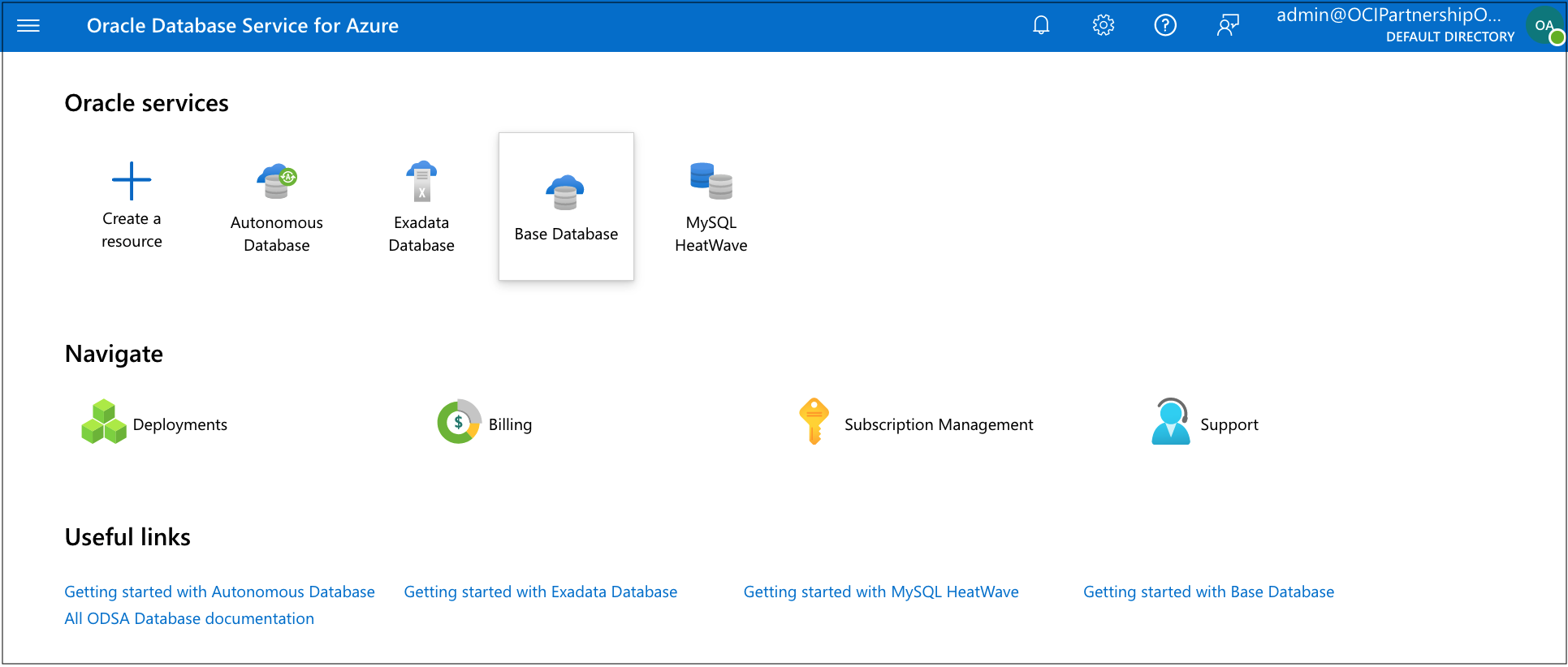Open the Exadata Database service icon

click(421, 181)
